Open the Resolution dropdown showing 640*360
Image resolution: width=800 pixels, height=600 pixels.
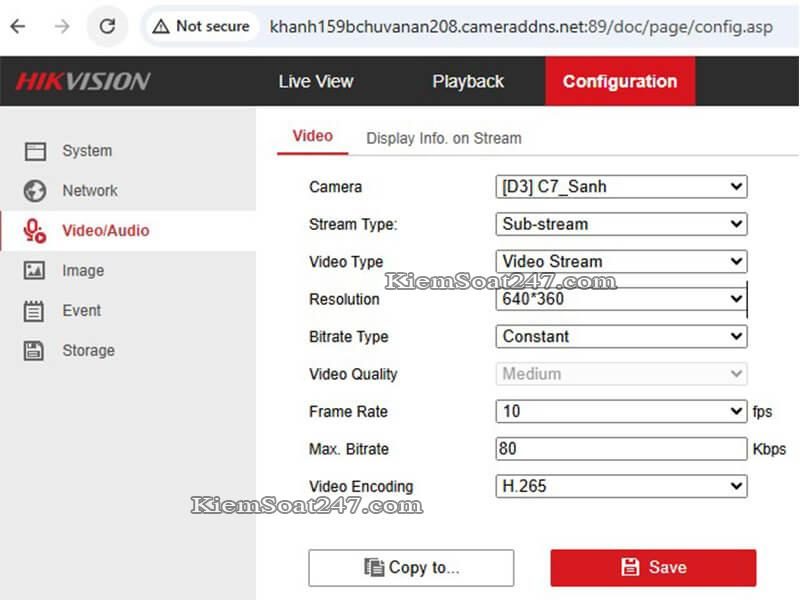click(621, 299)
